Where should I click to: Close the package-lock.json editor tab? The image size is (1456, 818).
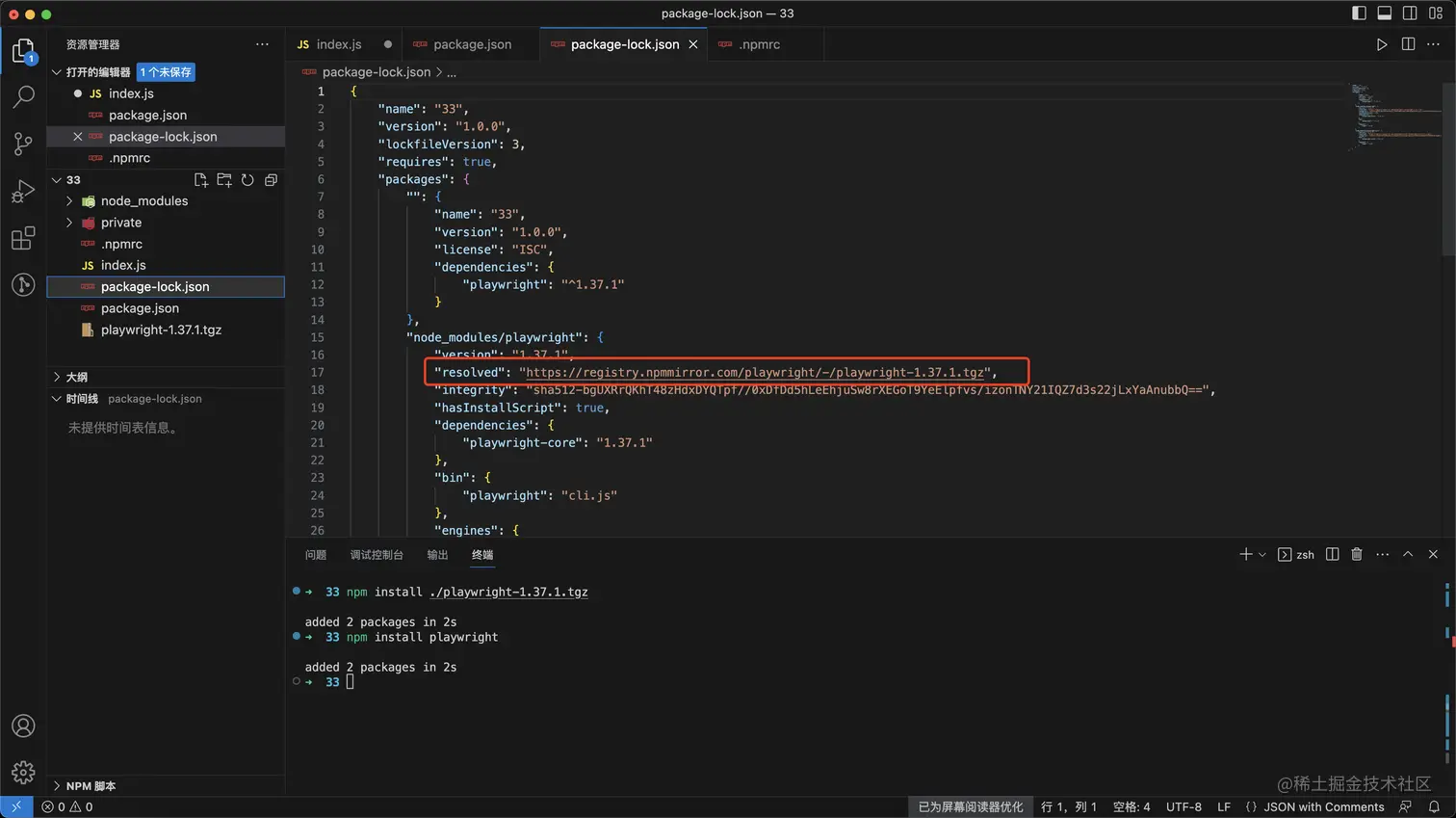click(x=693, y=44)
